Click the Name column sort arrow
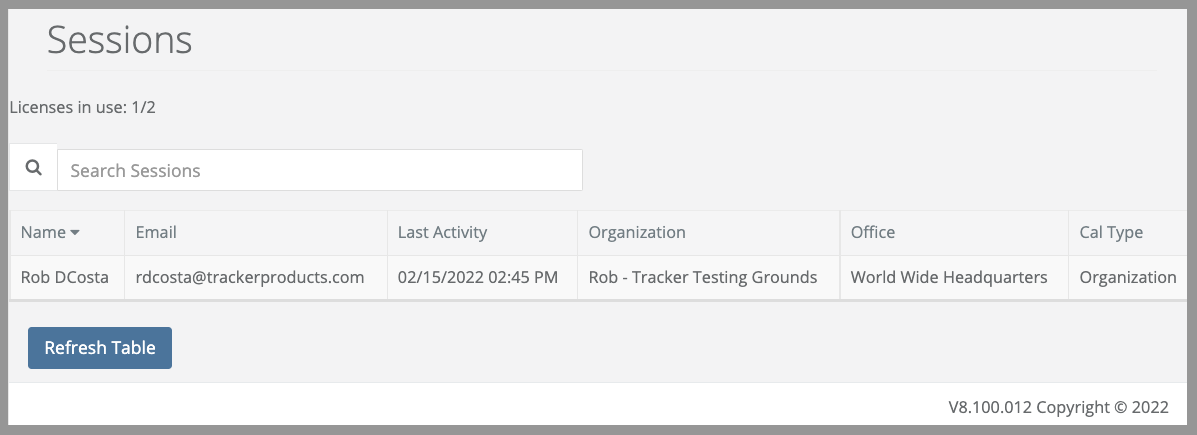The image size is (1197, 435). click(x=75, y=233)
